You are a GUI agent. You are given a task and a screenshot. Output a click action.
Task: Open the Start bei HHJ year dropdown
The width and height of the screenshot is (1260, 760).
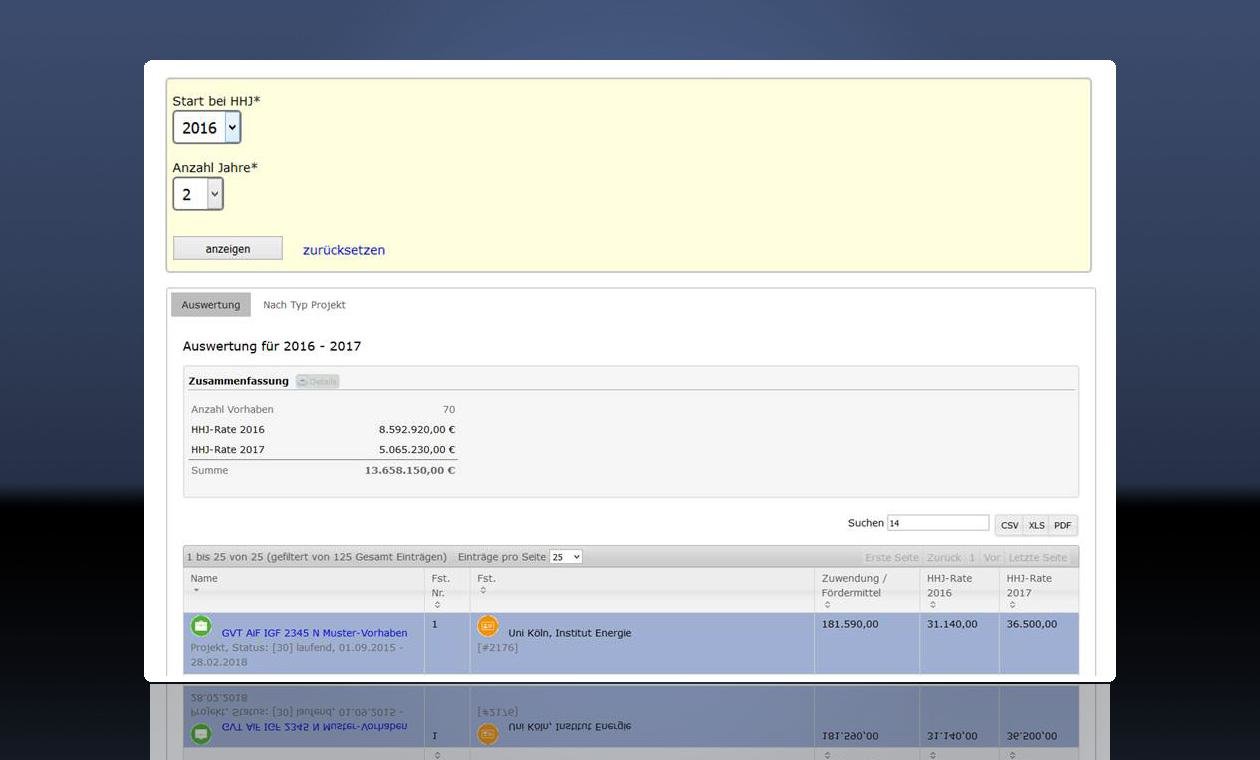[x=207, y=127]
